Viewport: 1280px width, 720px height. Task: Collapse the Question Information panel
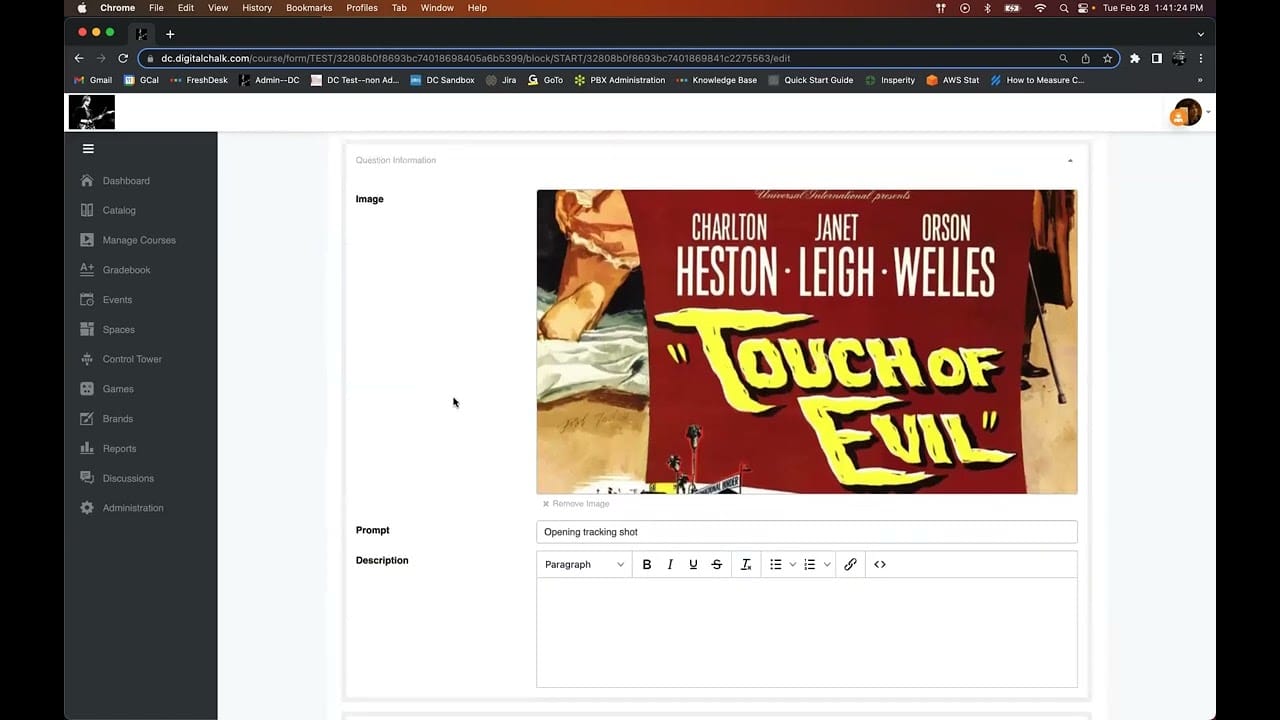point(1070,160)
